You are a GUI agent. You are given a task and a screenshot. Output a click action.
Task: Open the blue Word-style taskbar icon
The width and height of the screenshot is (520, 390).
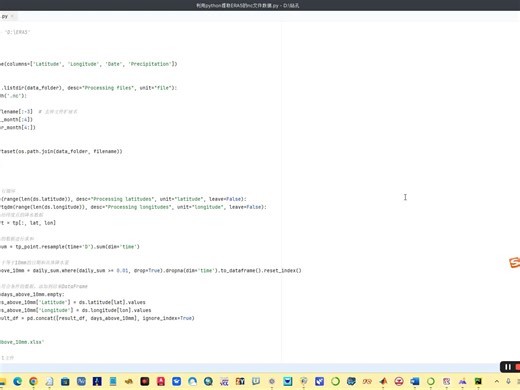pyautogui.click(x=415, y=381)
